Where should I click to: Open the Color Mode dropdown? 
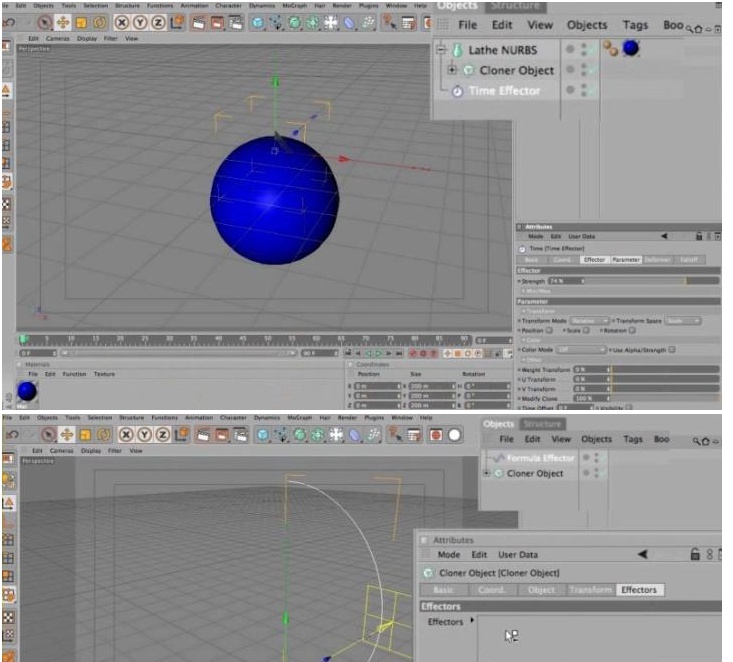581,350
